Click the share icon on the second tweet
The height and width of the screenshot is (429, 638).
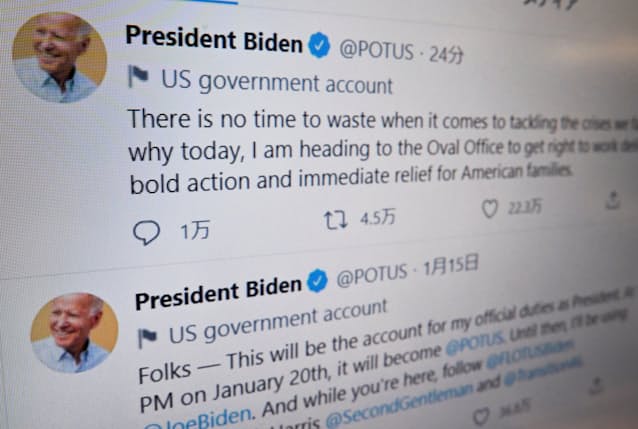click(596, 385)
